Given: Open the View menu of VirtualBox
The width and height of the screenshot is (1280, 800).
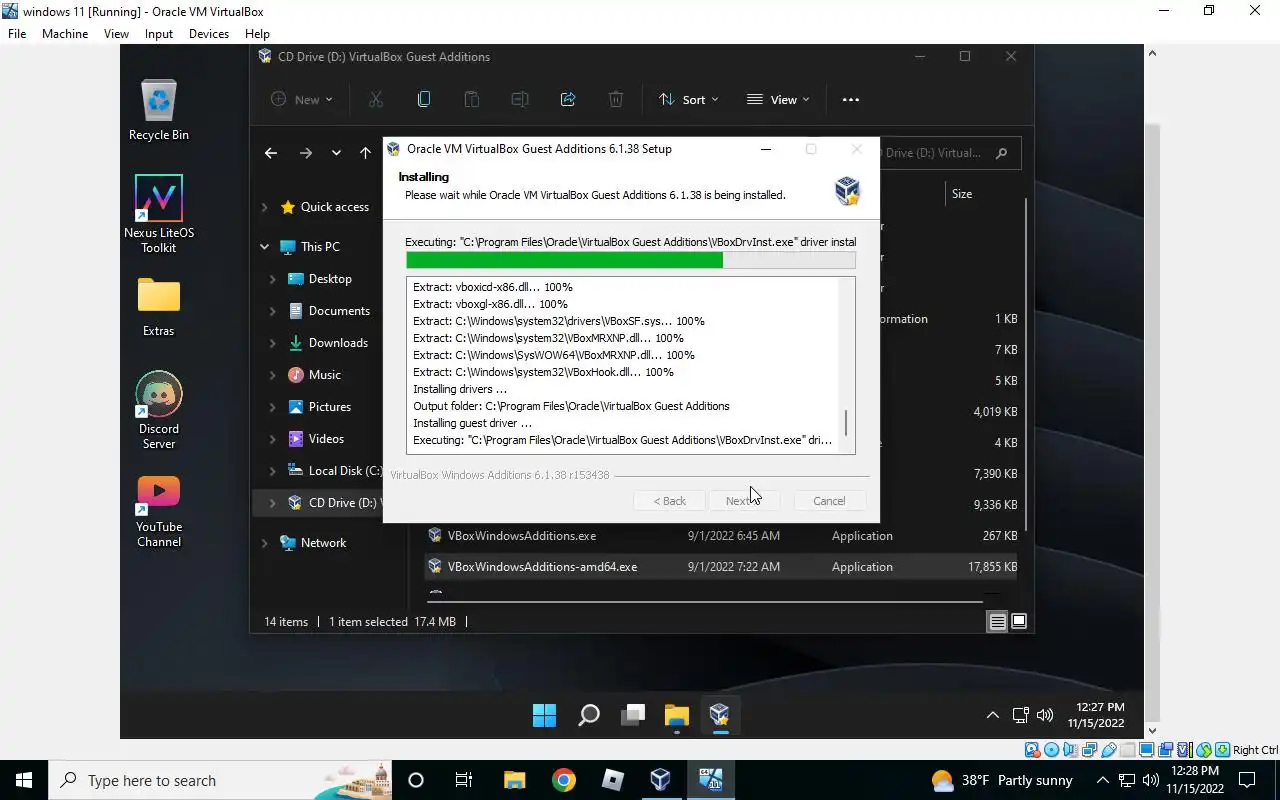Looking at the screenshot, I should coord(116,33).
